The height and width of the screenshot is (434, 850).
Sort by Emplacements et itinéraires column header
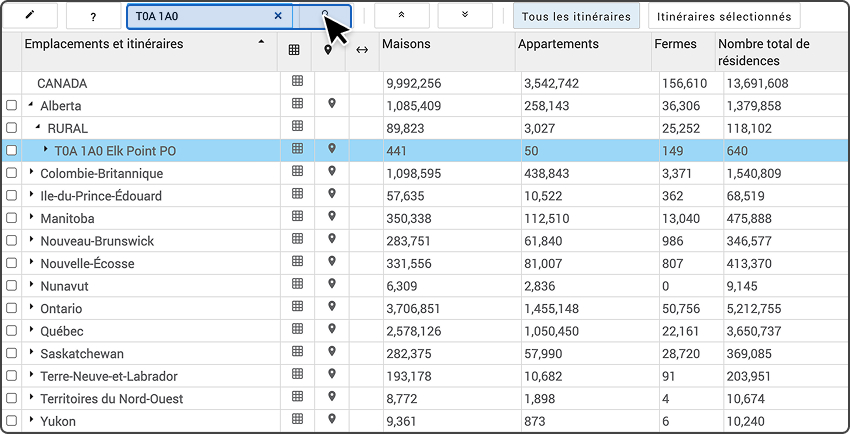point(140,44)
